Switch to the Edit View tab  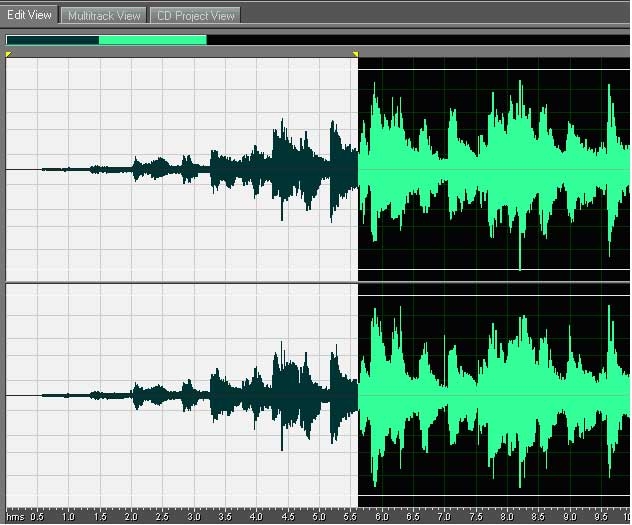[x=29, y=15]
